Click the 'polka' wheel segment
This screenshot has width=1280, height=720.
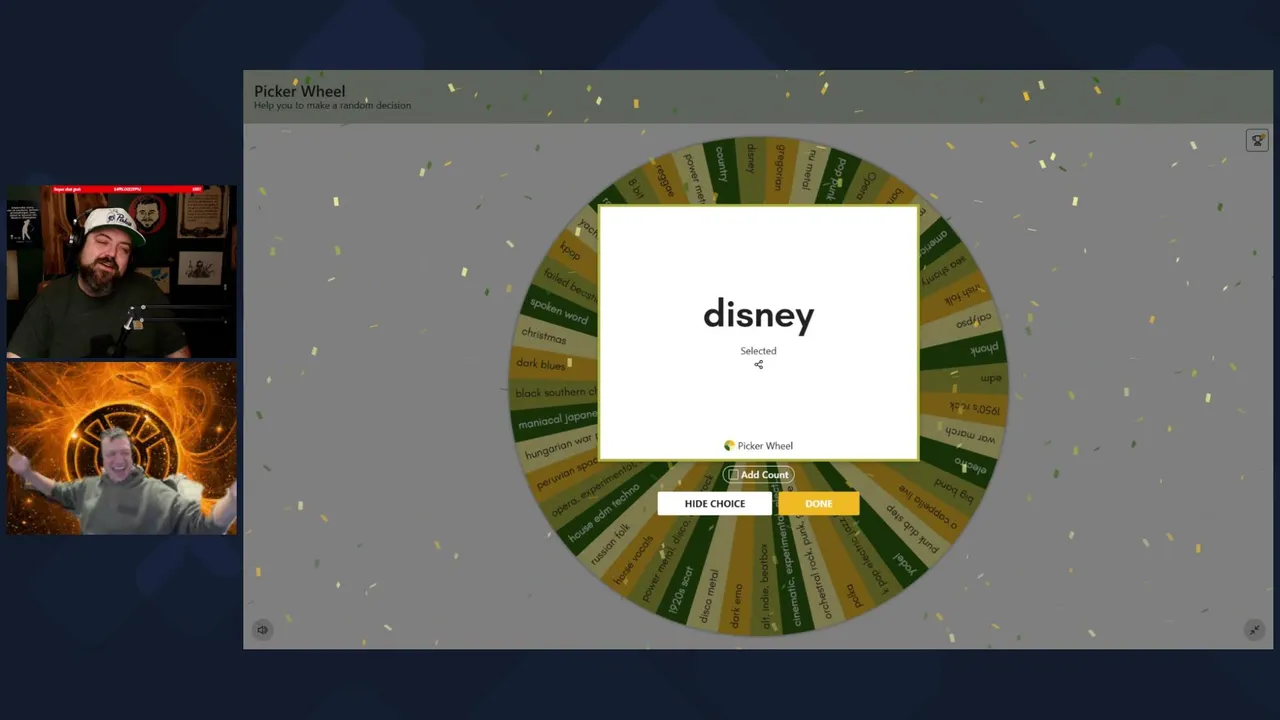(853, 595)
